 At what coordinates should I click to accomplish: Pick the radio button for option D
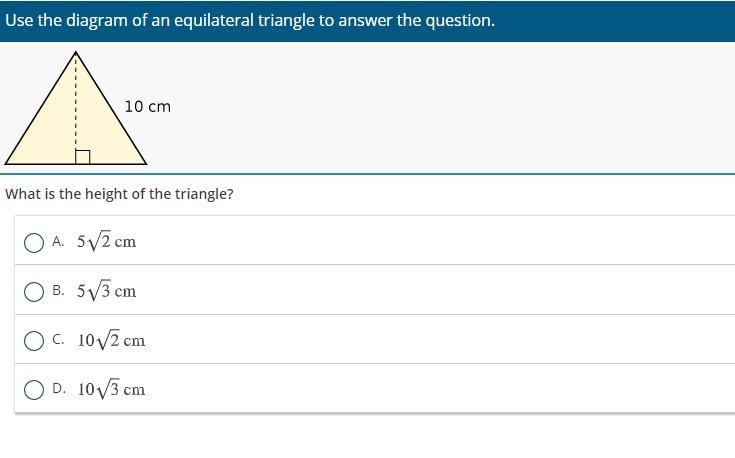[x=34, y=390]
